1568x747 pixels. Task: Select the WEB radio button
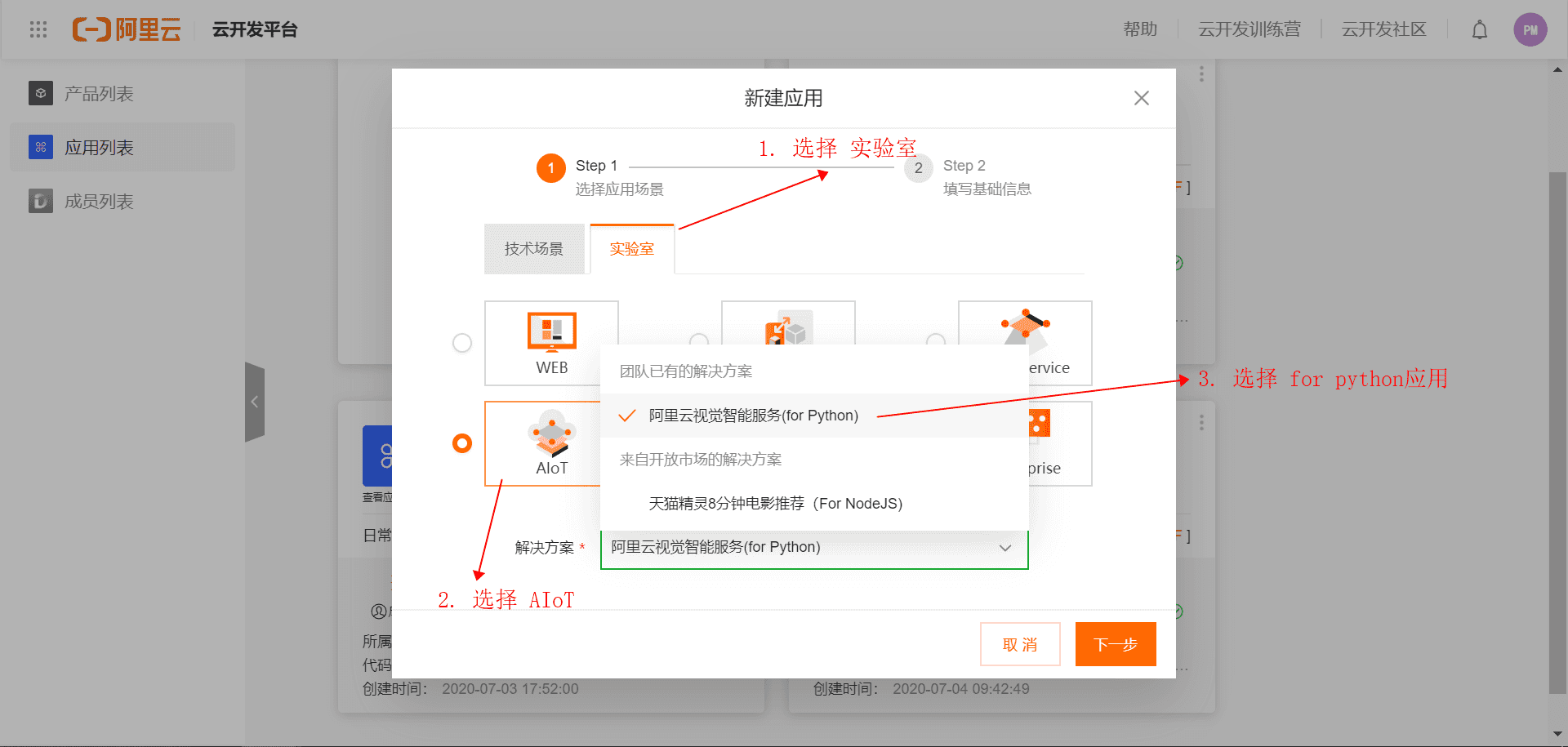coord(462,343)
